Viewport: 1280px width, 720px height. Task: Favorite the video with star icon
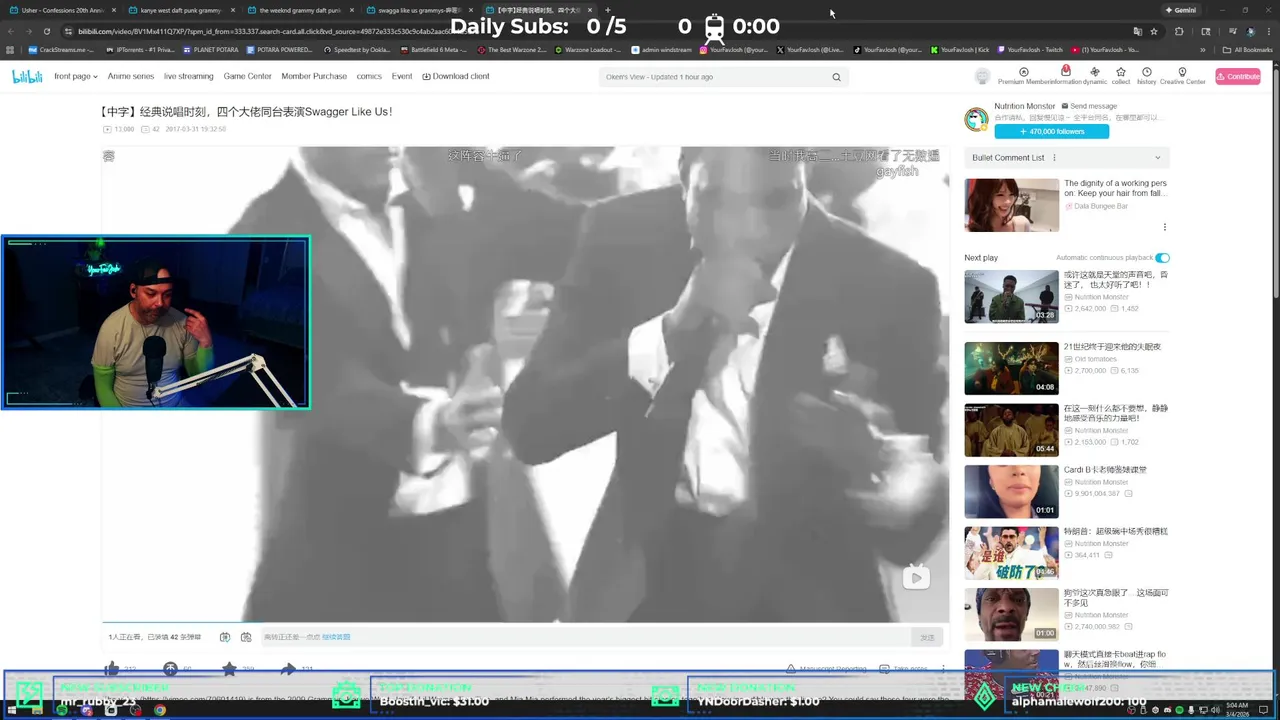click(229, 668)
